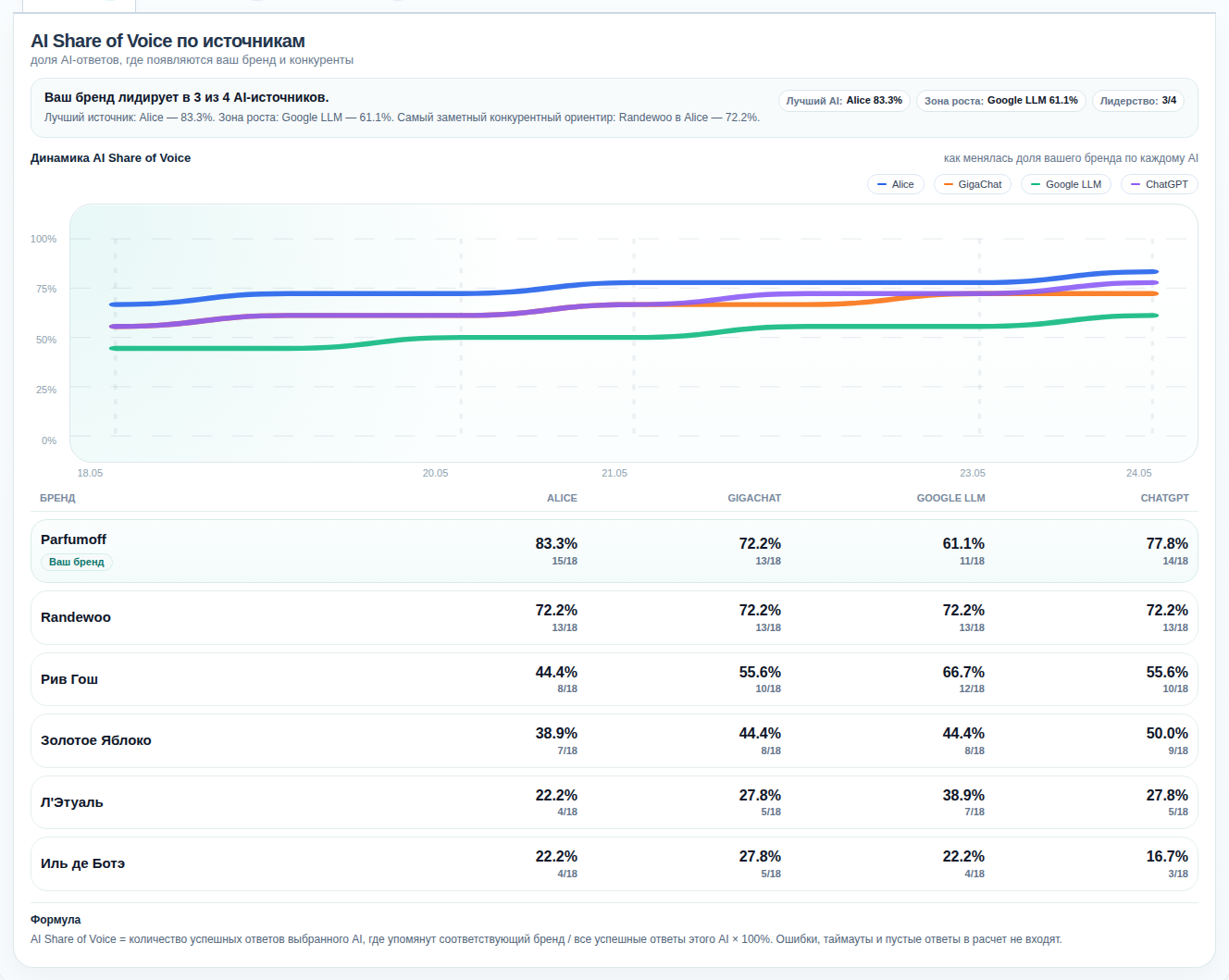Click Parfumoff's Google LLM value 61.1%

[x=963, y=544]
